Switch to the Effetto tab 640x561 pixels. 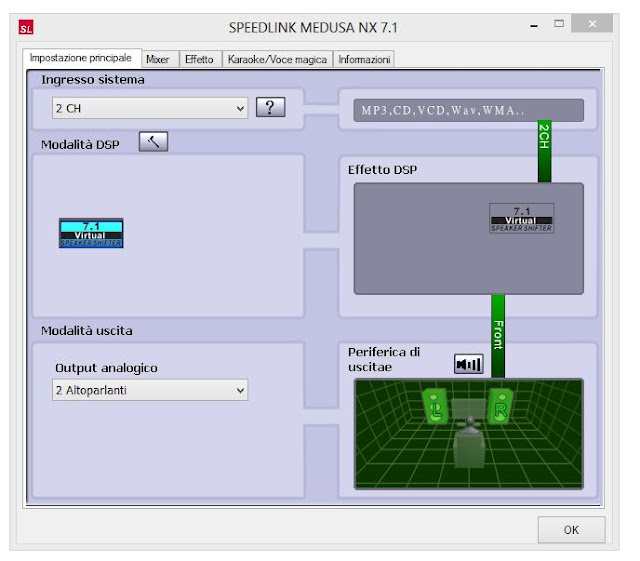click(x=201, y=59)
